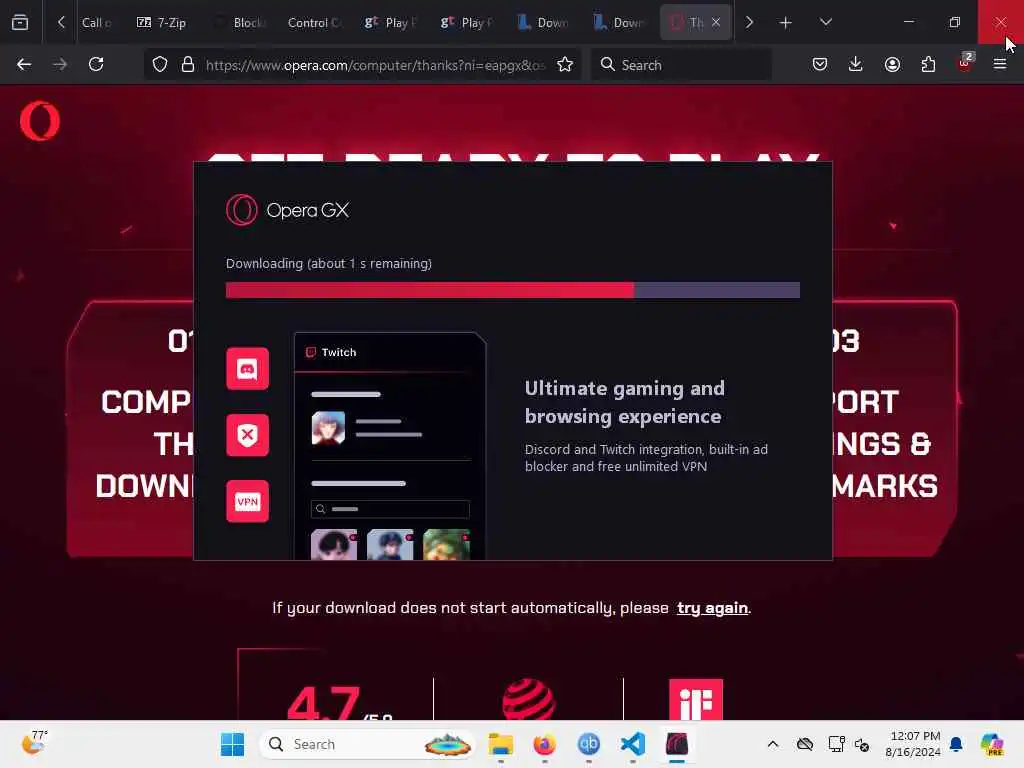Click the network display tray icon
The width and height of the screenshot is (1024, 768).
pos(836,744)
